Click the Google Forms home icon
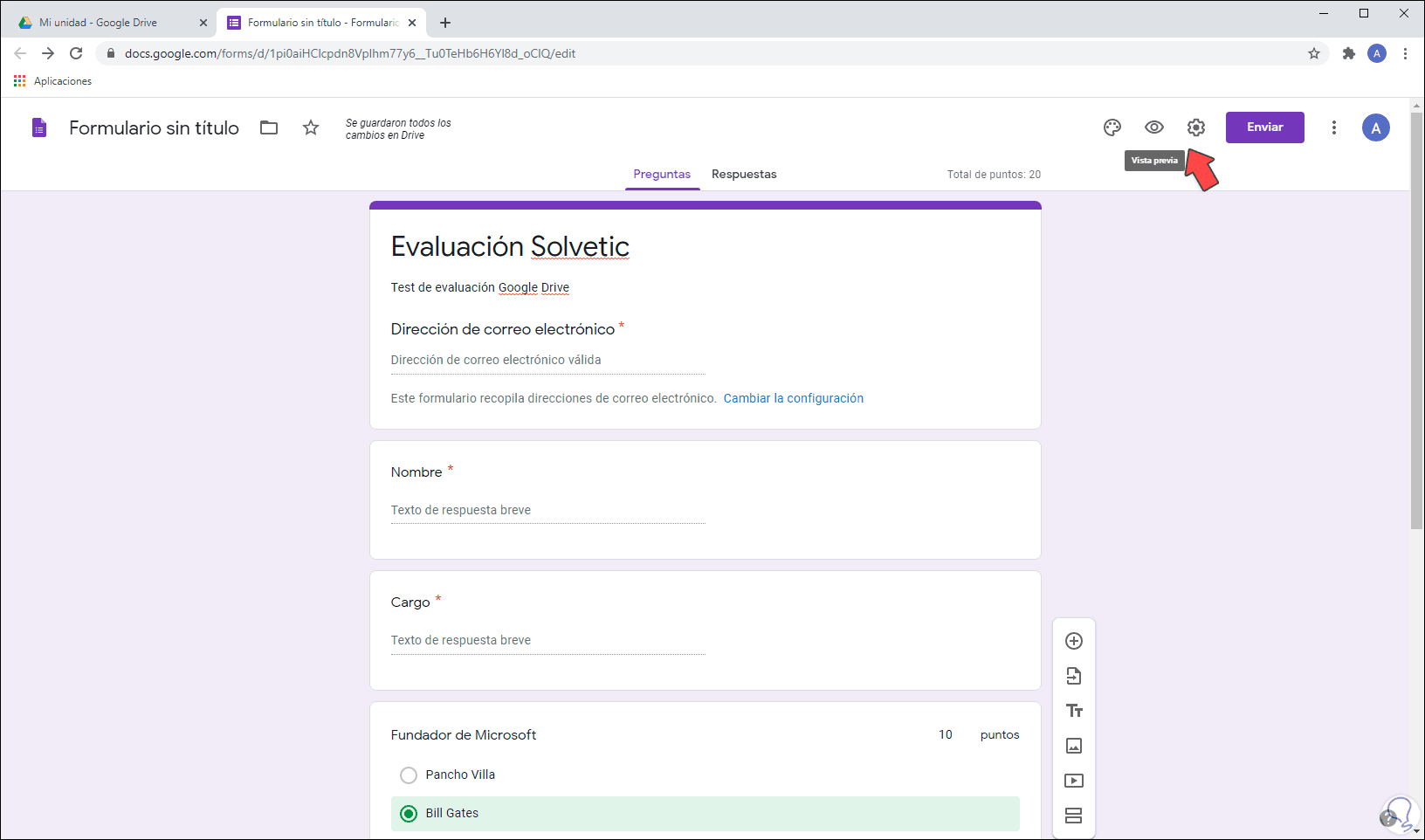Image resolution: width=1425 pixels, height=840 pixels. point(39,128)
